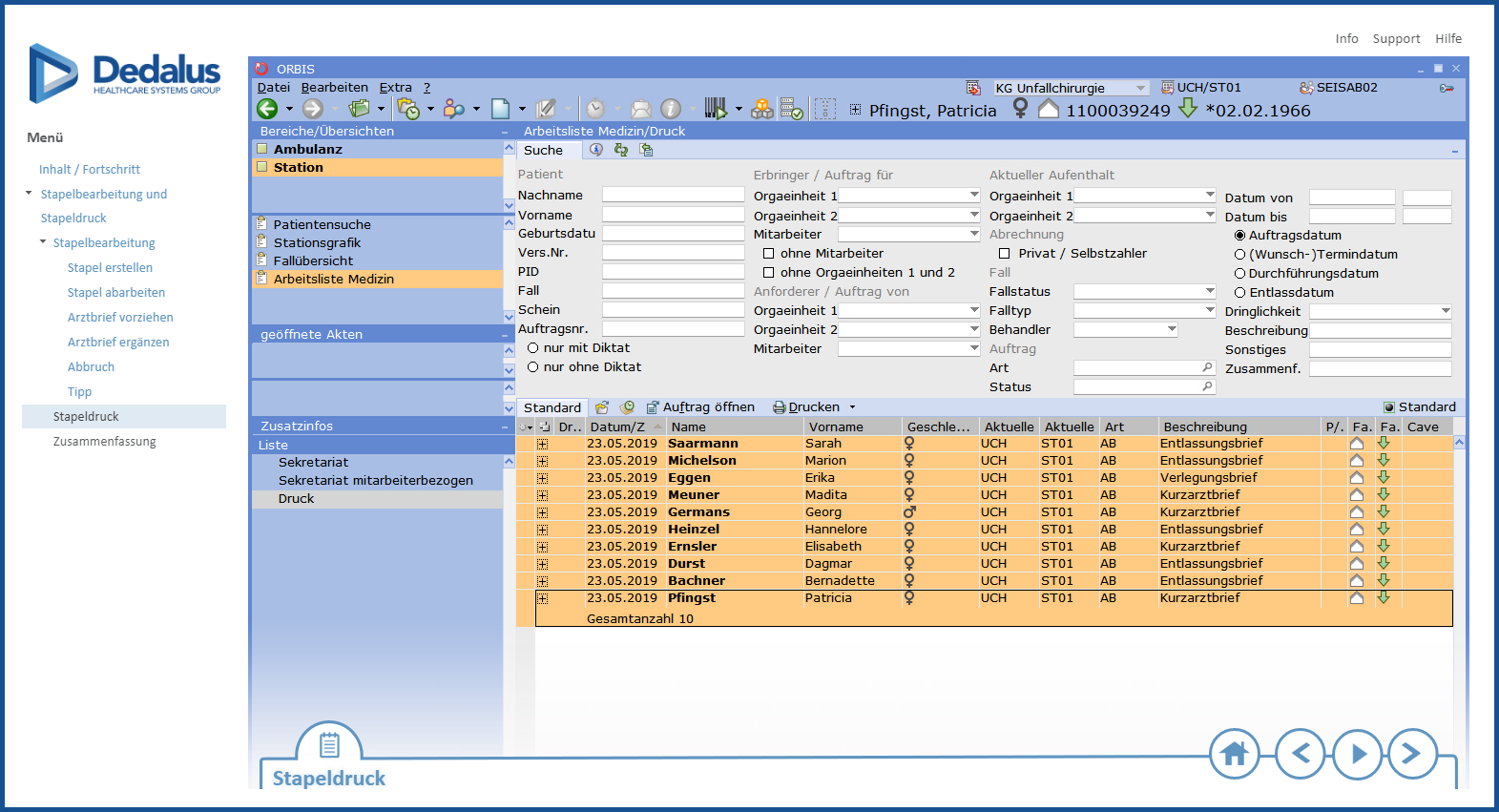Select the 'Entlassdatum' radio button
Image resolution: width=1499 pixels, height=812 pixels.
point(1240,293)
